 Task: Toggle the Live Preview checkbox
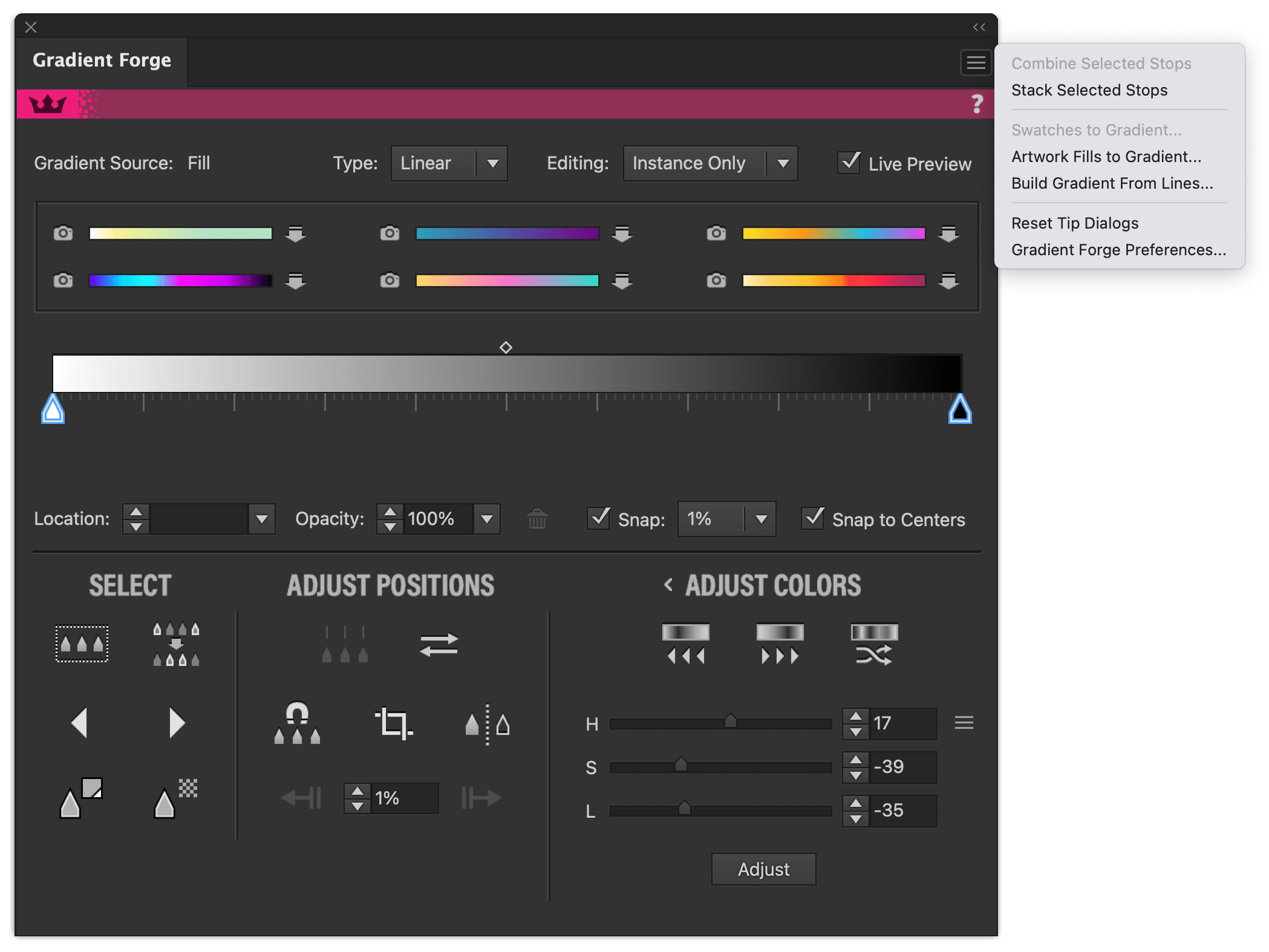[x=849, y=163]
